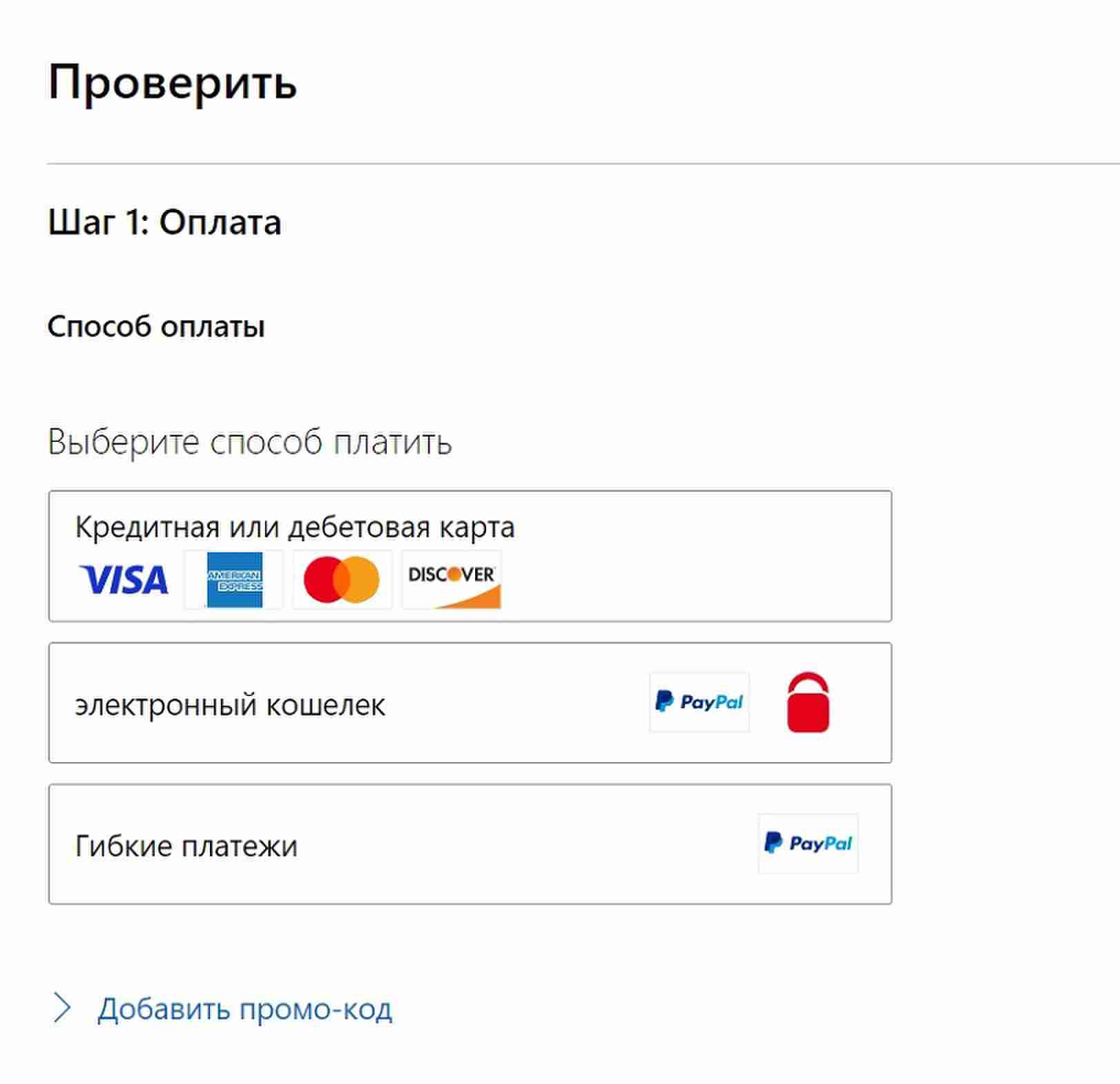Screen dimensions: 1120x1084
Task: Expand promo code section using the chevron arrow
Action: pyautogui.click(x=62, y=1008)
